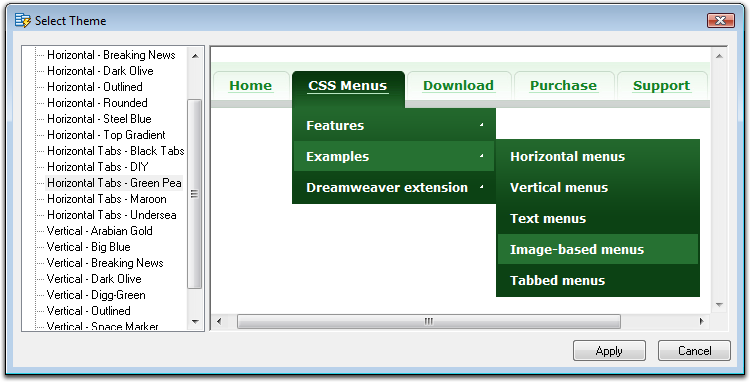Pick Vertical - Breaking News theme

click(105, 263)
